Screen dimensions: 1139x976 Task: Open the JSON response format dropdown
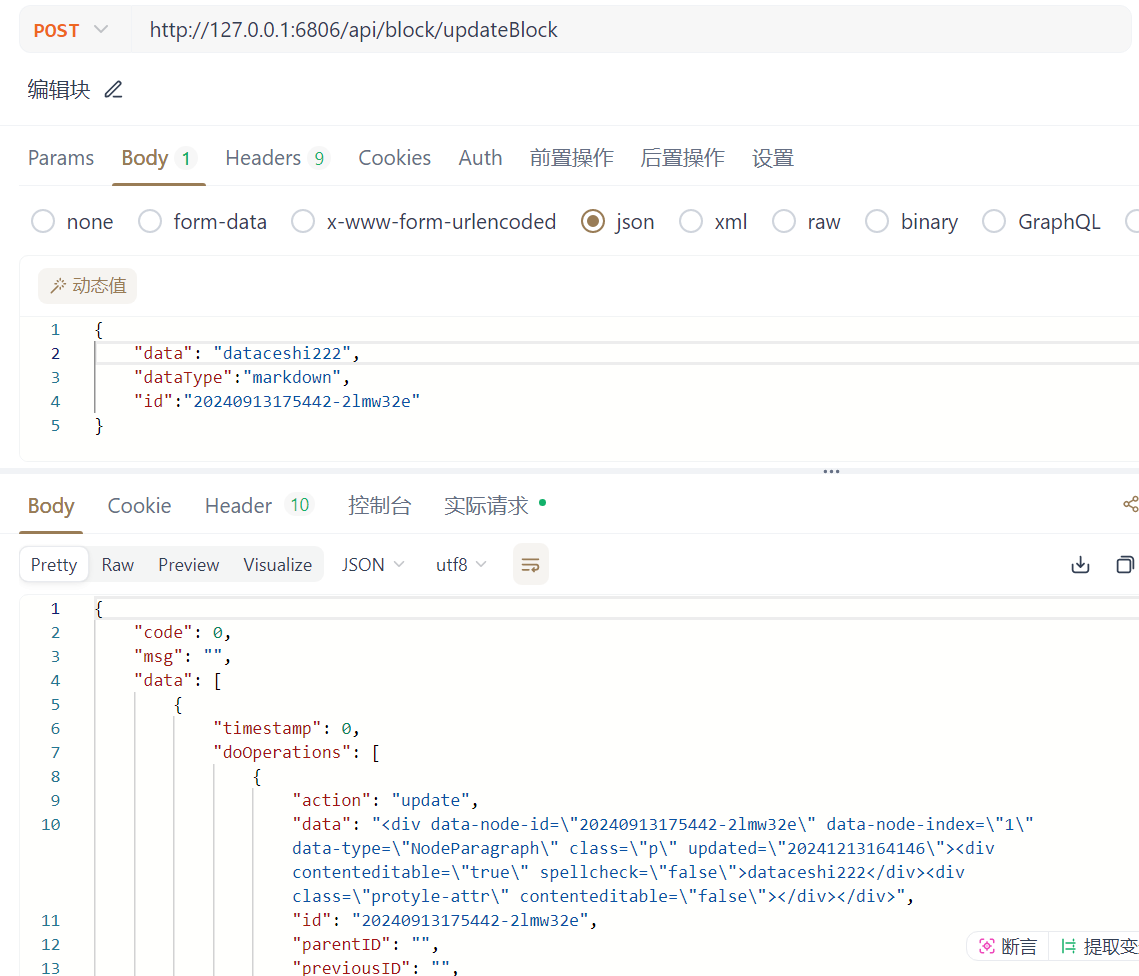373,565
